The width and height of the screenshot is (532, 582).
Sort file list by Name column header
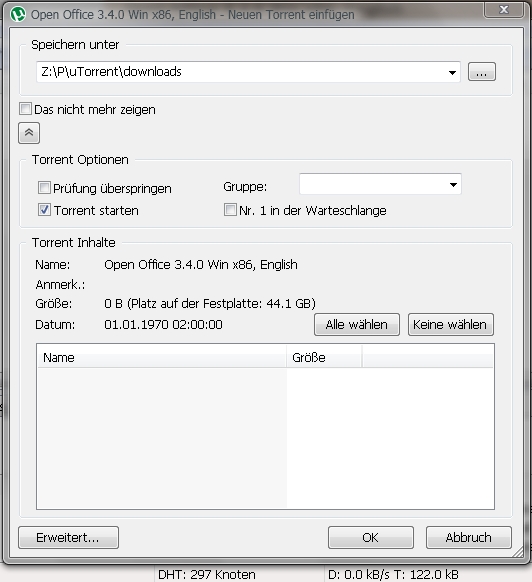click(162, 357)
